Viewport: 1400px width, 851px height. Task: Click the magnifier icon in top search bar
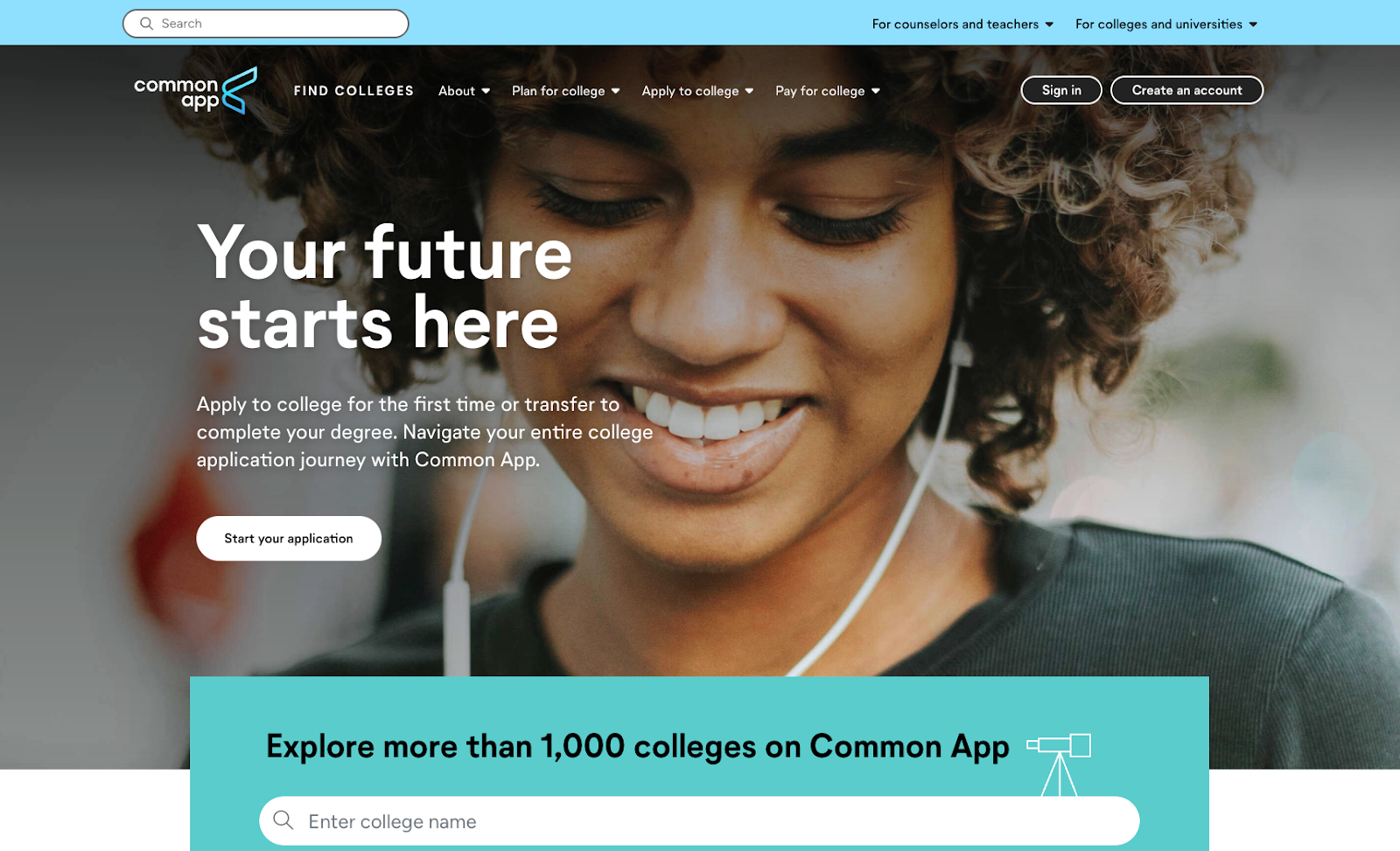pyautogui.click(x=146, y=24)
